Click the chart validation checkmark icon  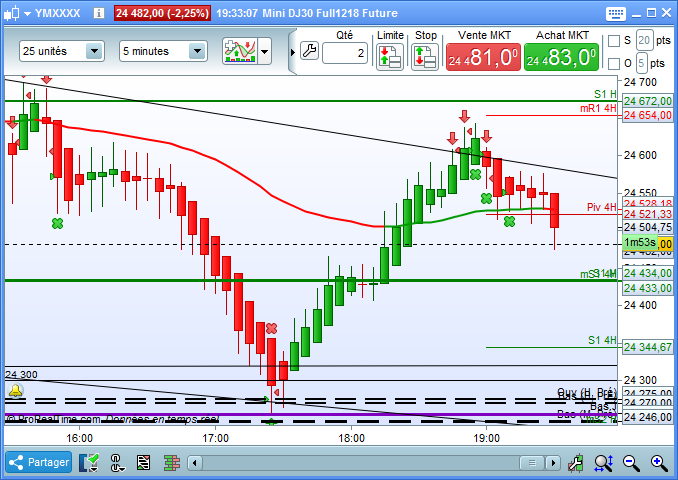(x=89, y=463)
